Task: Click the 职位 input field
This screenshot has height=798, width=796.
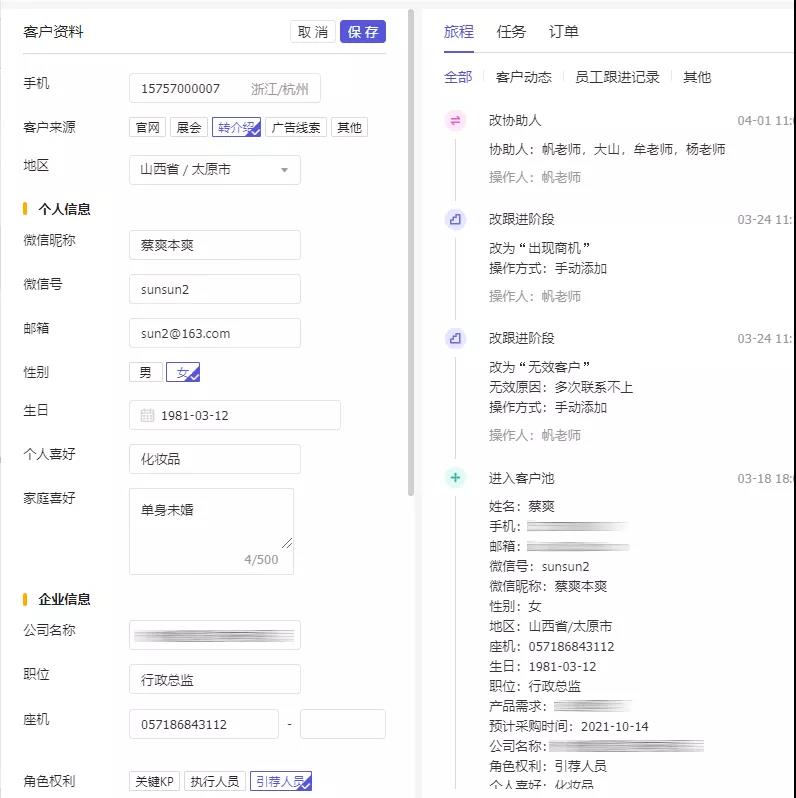Action: 215,679
